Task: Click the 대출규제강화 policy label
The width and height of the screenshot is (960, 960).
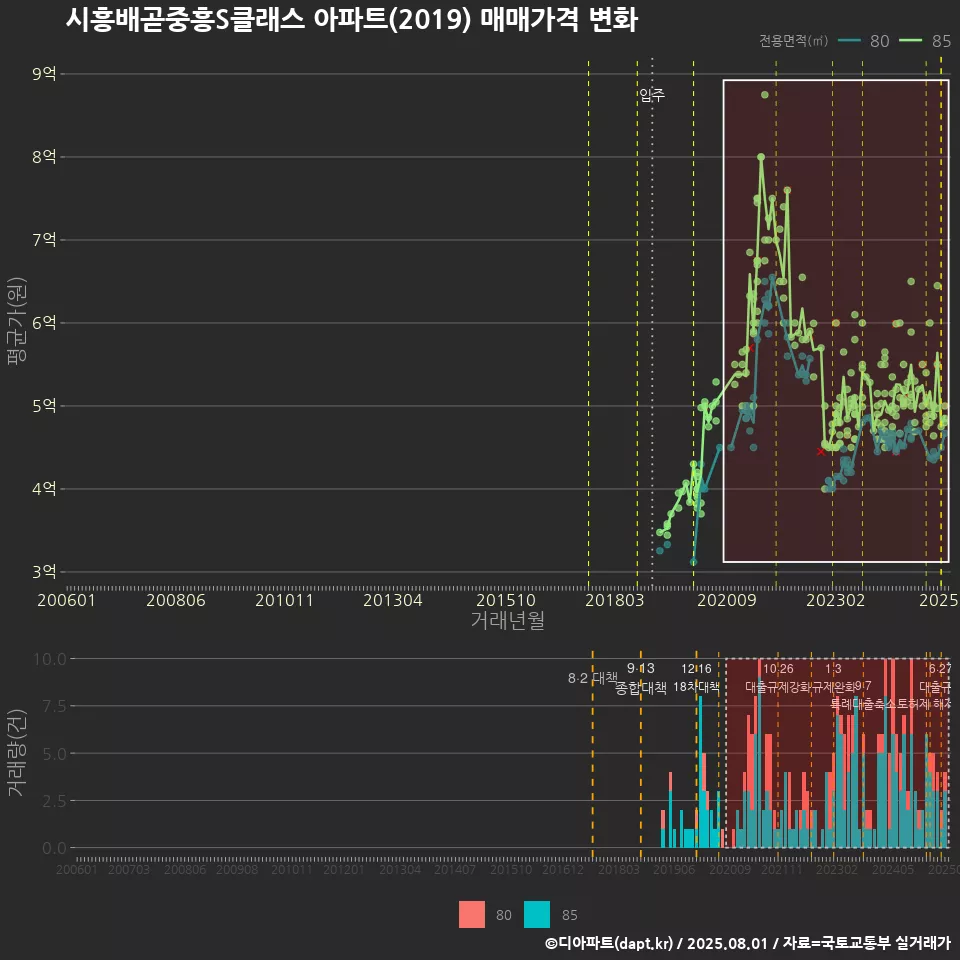Action: coord(778,687)
